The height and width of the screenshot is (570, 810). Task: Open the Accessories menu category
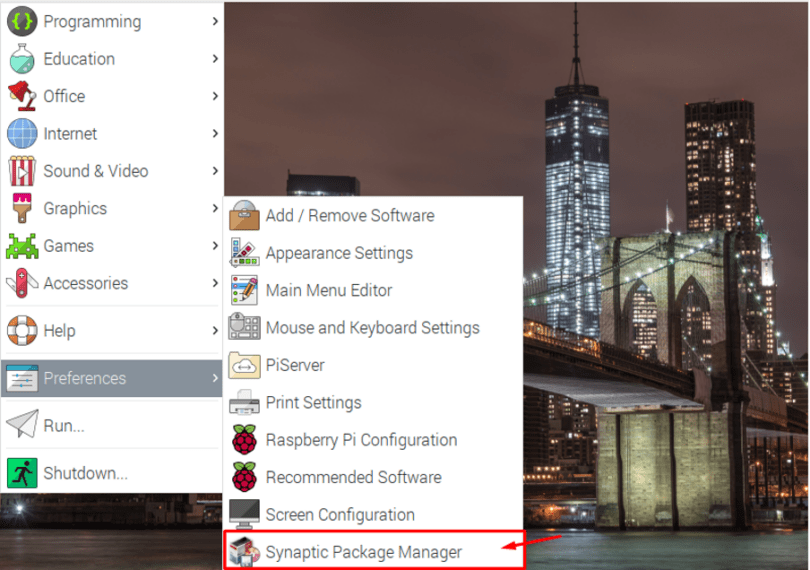pos(112,283)
